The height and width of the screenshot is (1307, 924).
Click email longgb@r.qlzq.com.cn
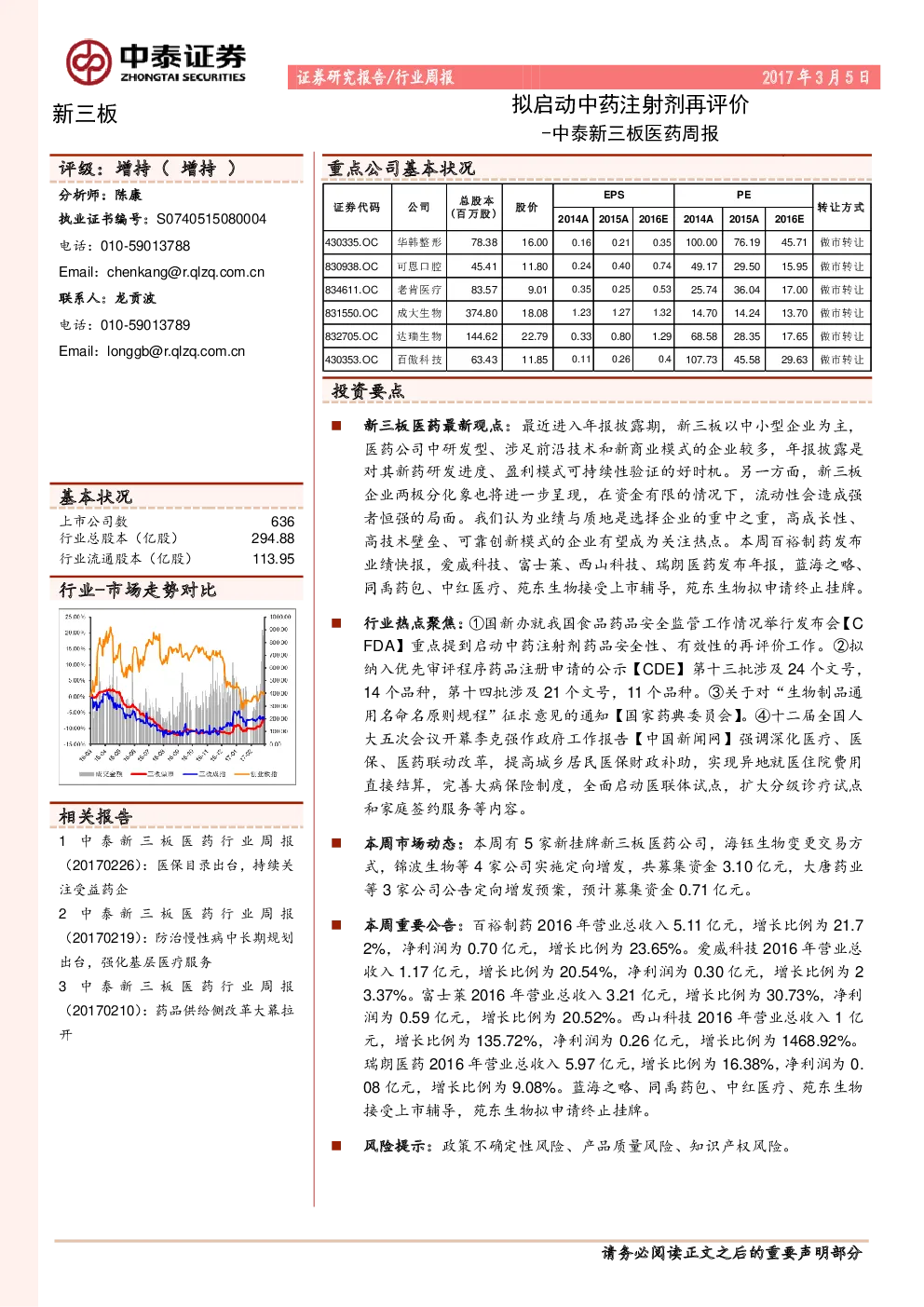(x=176, y=351)
